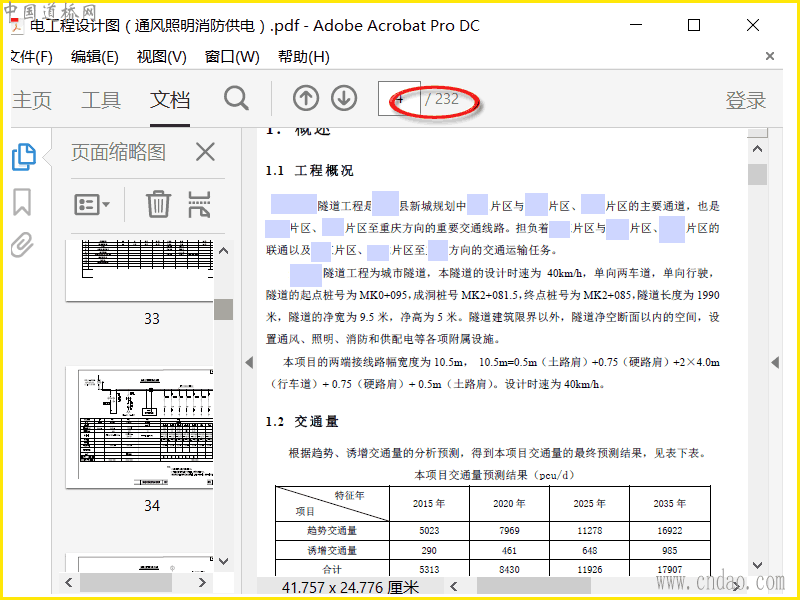This screenshot has height=600, width=800.
Task: Click the '页面缩略图' panel title
Action: pyautogui.click(x=118, y=152)
